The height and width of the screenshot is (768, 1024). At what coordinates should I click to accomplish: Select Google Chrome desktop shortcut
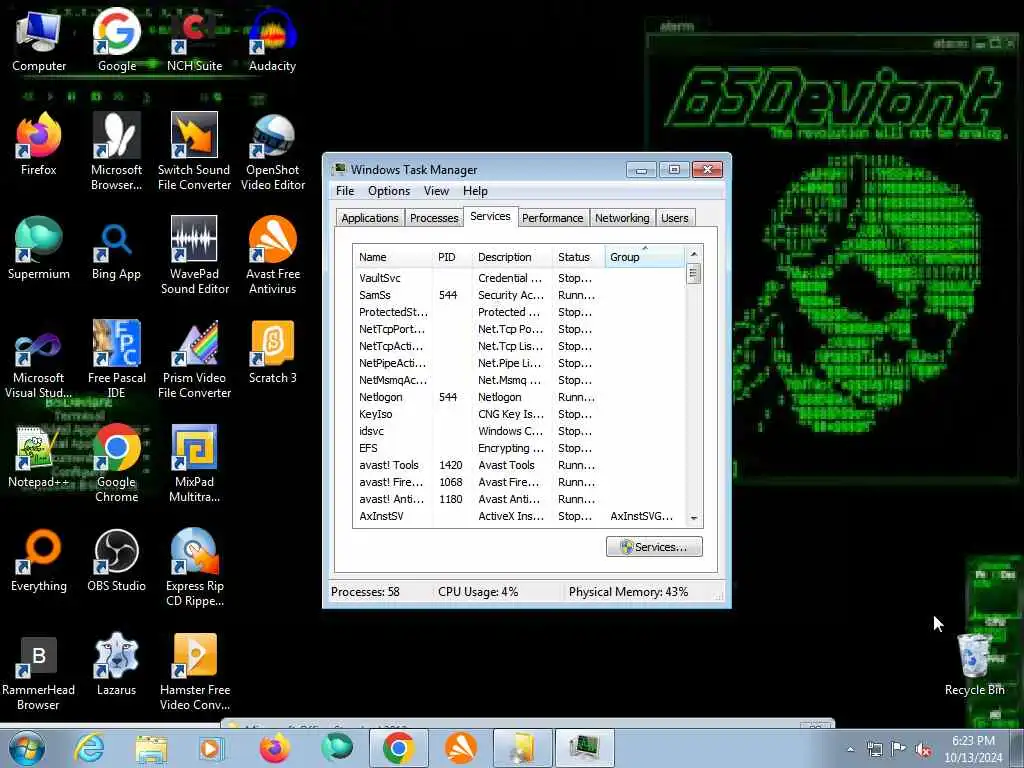point(116,464)
